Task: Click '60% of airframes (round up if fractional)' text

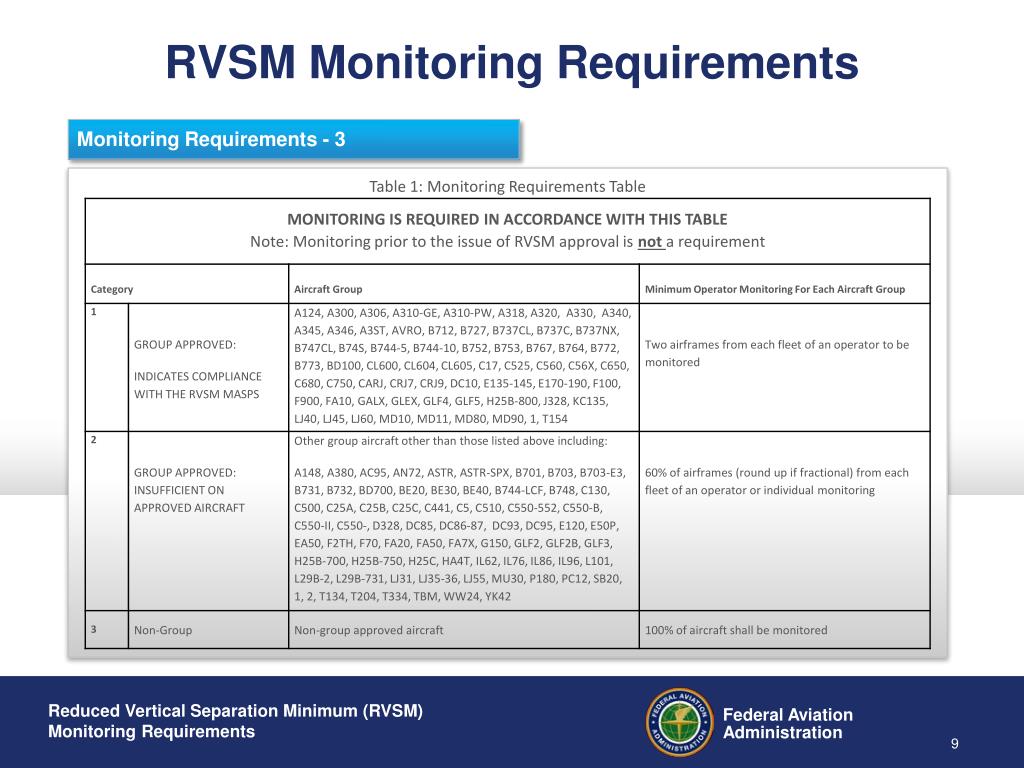Action: (x=776, y=481)
